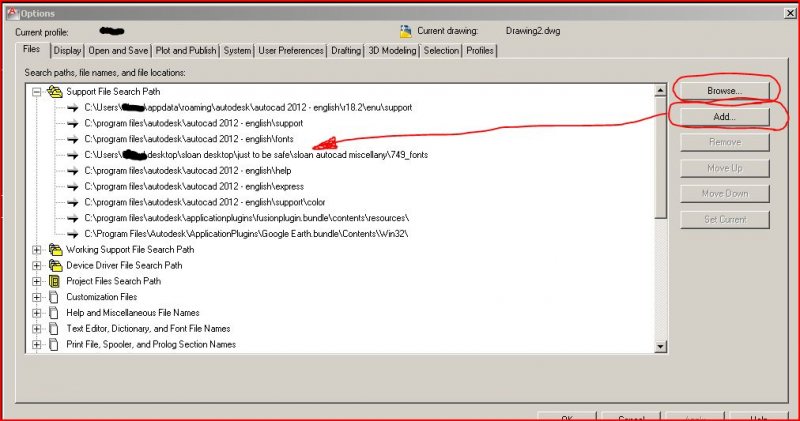The width and height of the screenshot is (800, 421).
Task: Click the scroll up arrow of the paths list
Action: 660,91
